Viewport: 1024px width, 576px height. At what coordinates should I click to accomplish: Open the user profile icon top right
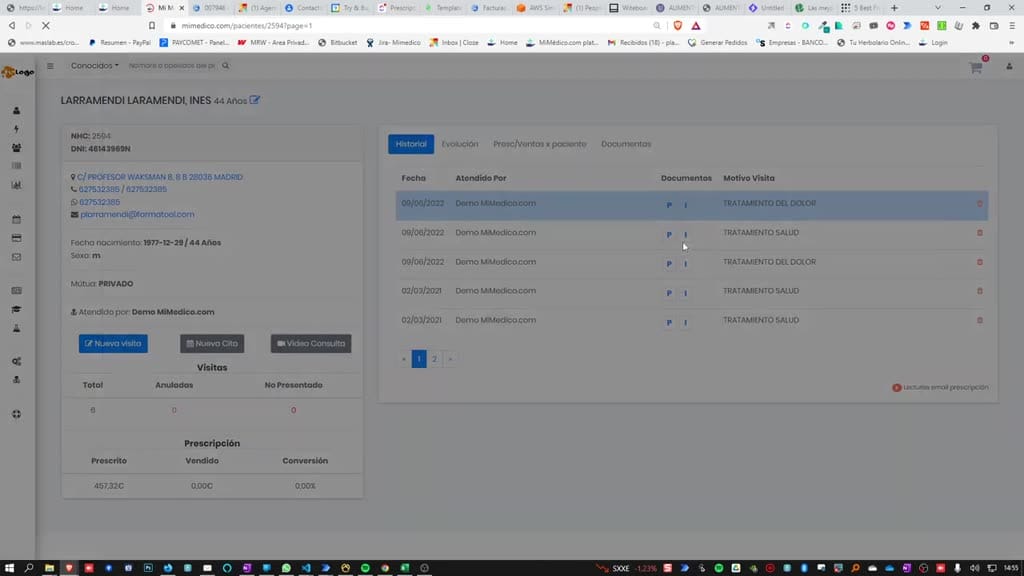pos(1009,67)
